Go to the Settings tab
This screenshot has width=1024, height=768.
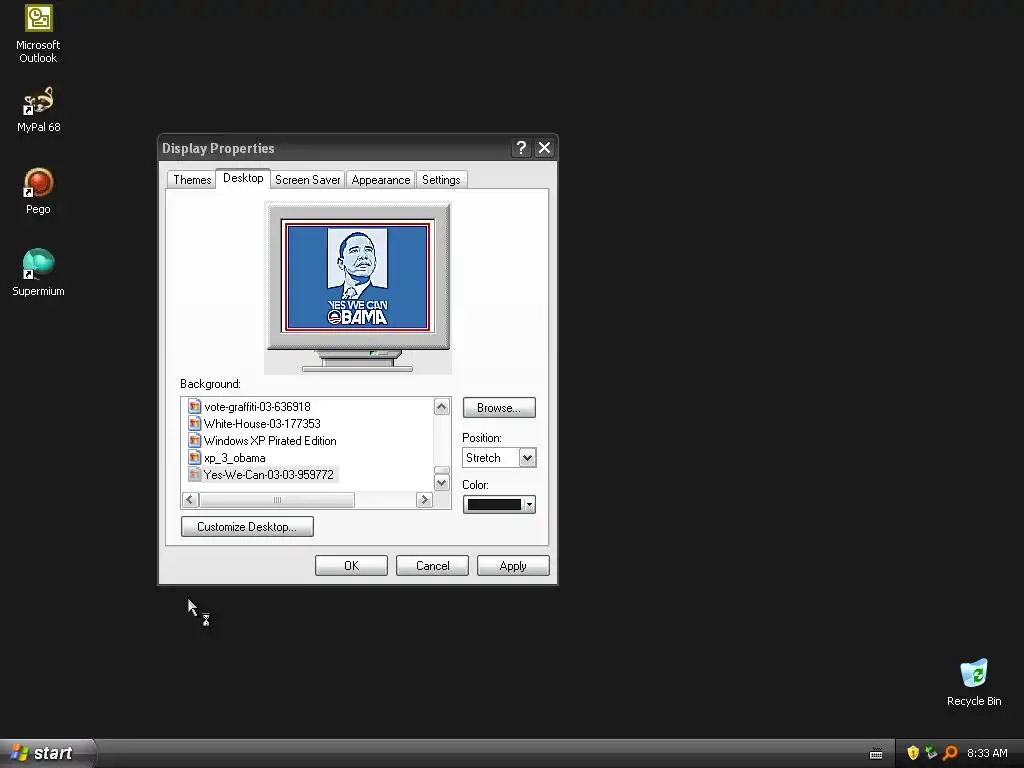coord(441,180)
